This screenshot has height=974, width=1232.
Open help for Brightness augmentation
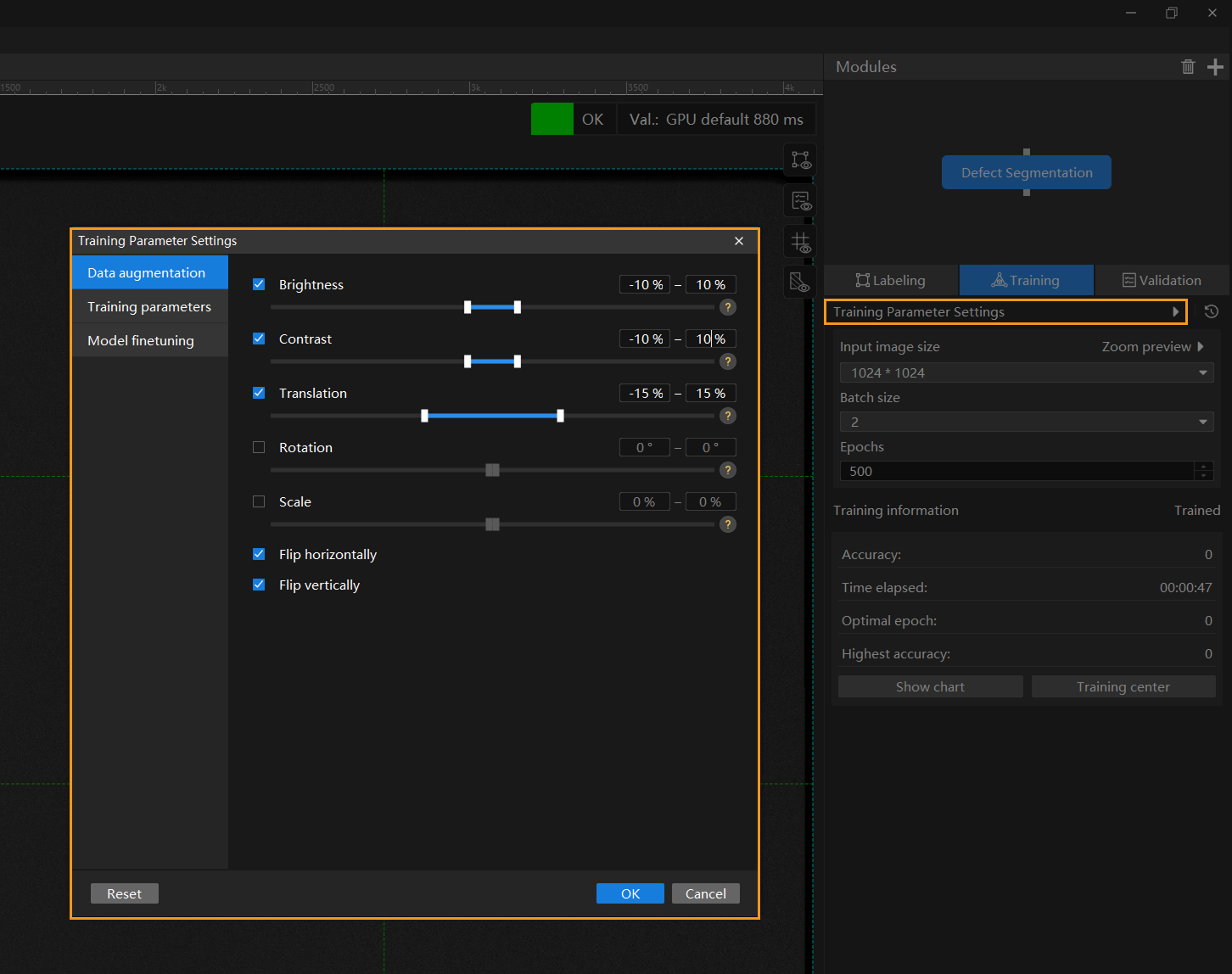pyautogui.click(x=728, y=307)
